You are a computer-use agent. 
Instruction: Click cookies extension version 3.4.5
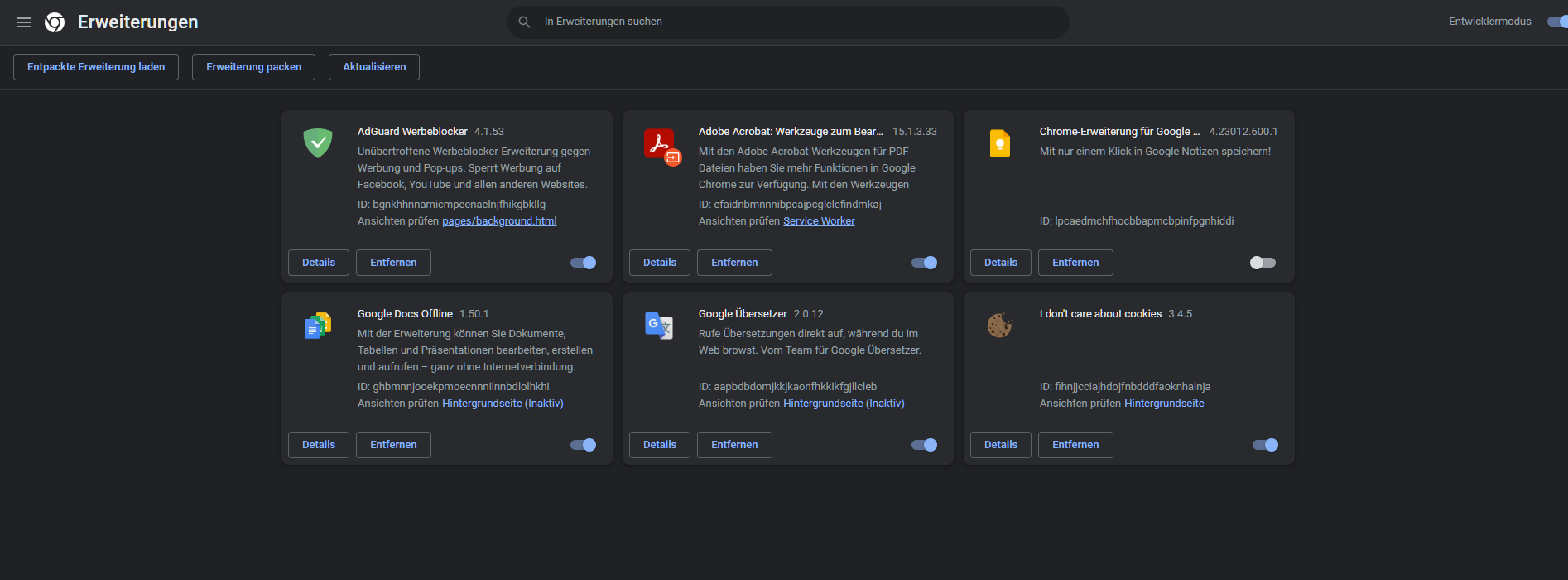coord(1181,314)
